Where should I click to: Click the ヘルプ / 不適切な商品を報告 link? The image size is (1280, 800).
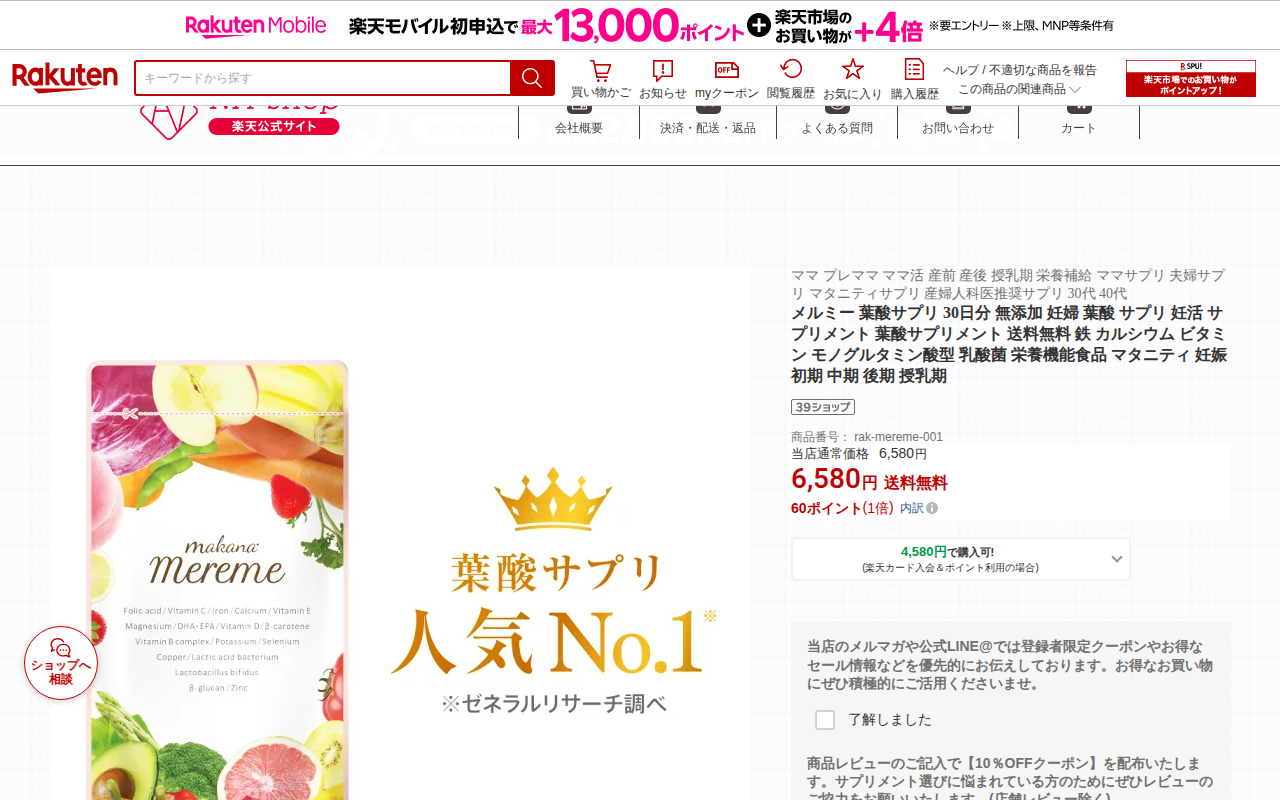(1019, 70)
